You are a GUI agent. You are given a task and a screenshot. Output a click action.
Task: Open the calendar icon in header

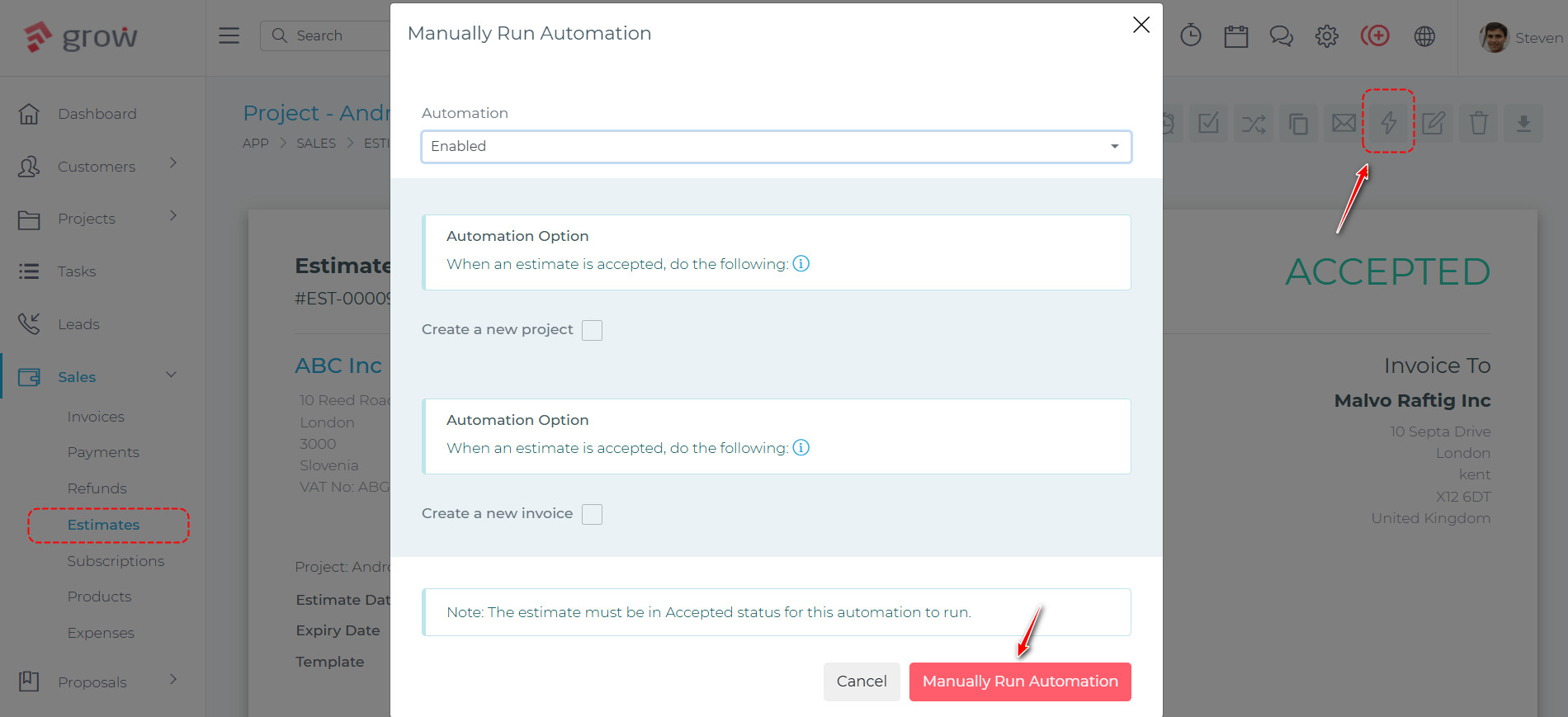coord(1235,36)
